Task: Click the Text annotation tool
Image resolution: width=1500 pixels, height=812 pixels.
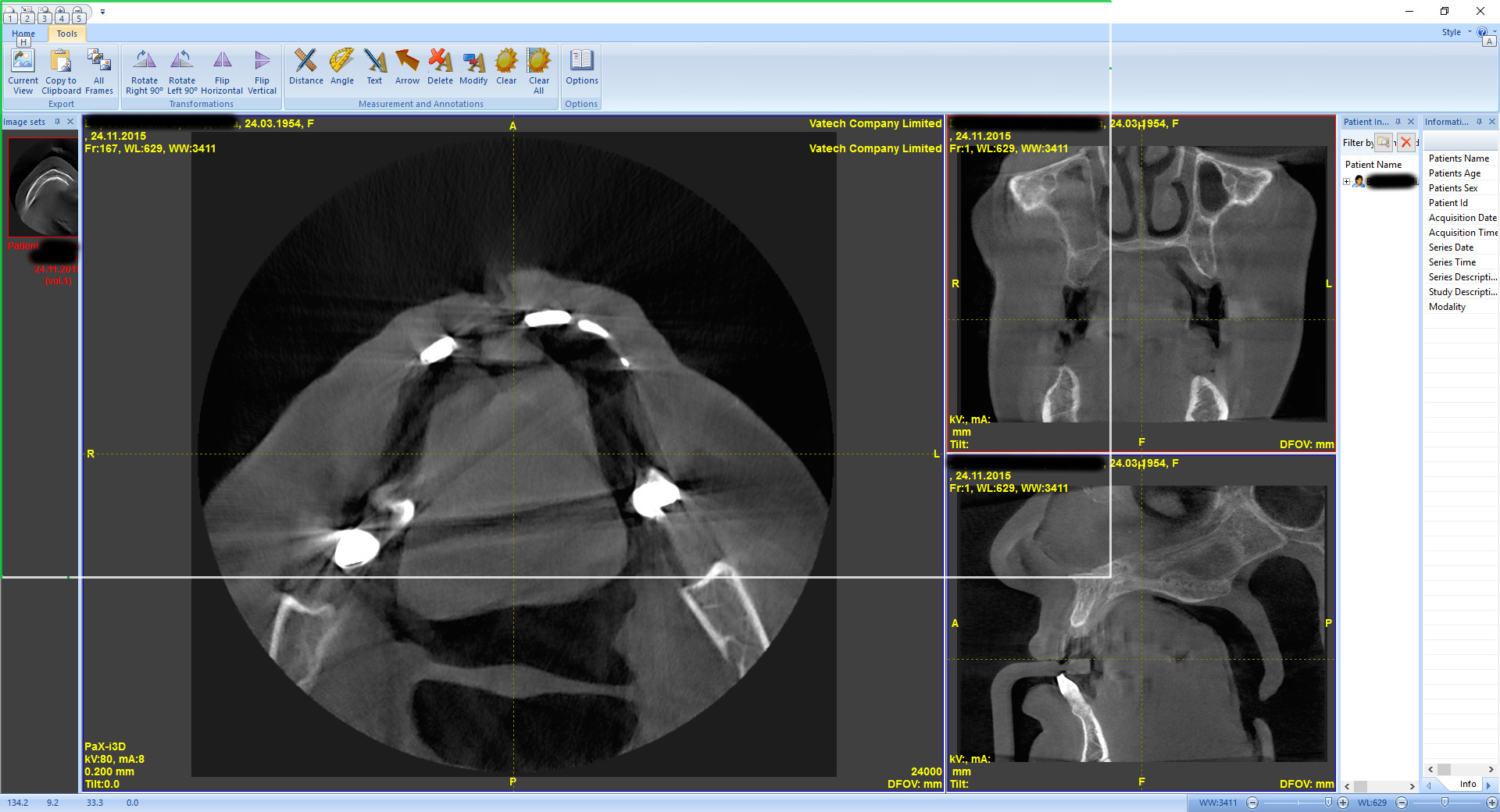Action: coord(374,67)
